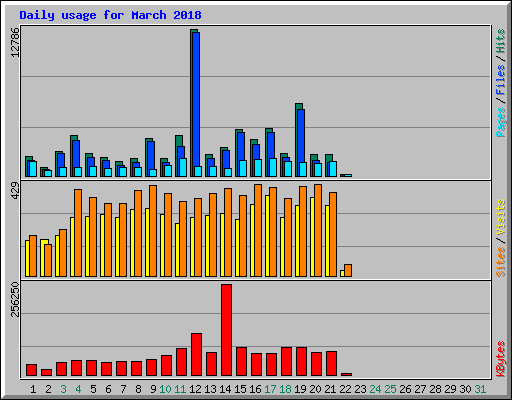Click the green weekend day label 4
The image size is (512, 400).
coord(78,389)
